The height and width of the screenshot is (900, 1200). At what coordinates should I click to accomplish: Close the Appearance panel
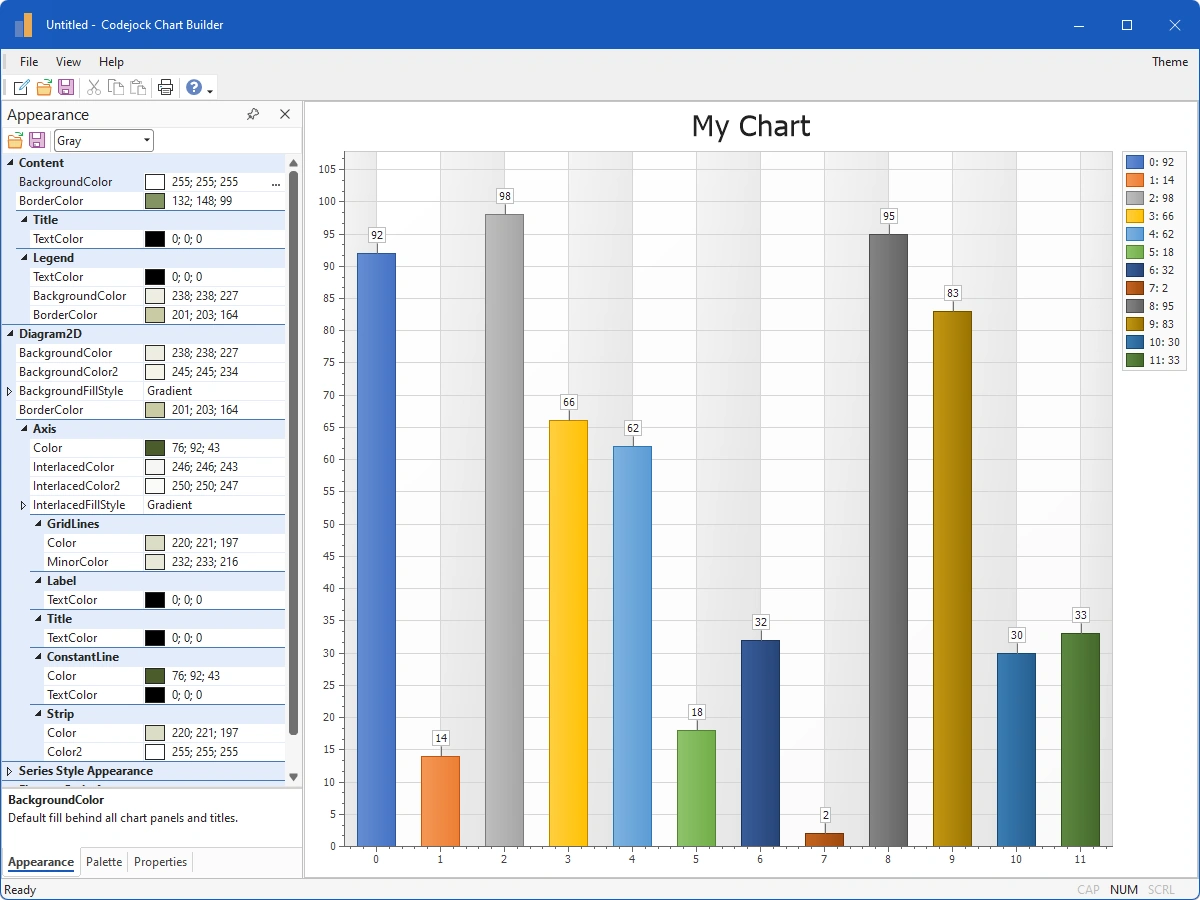pos(285,114)
